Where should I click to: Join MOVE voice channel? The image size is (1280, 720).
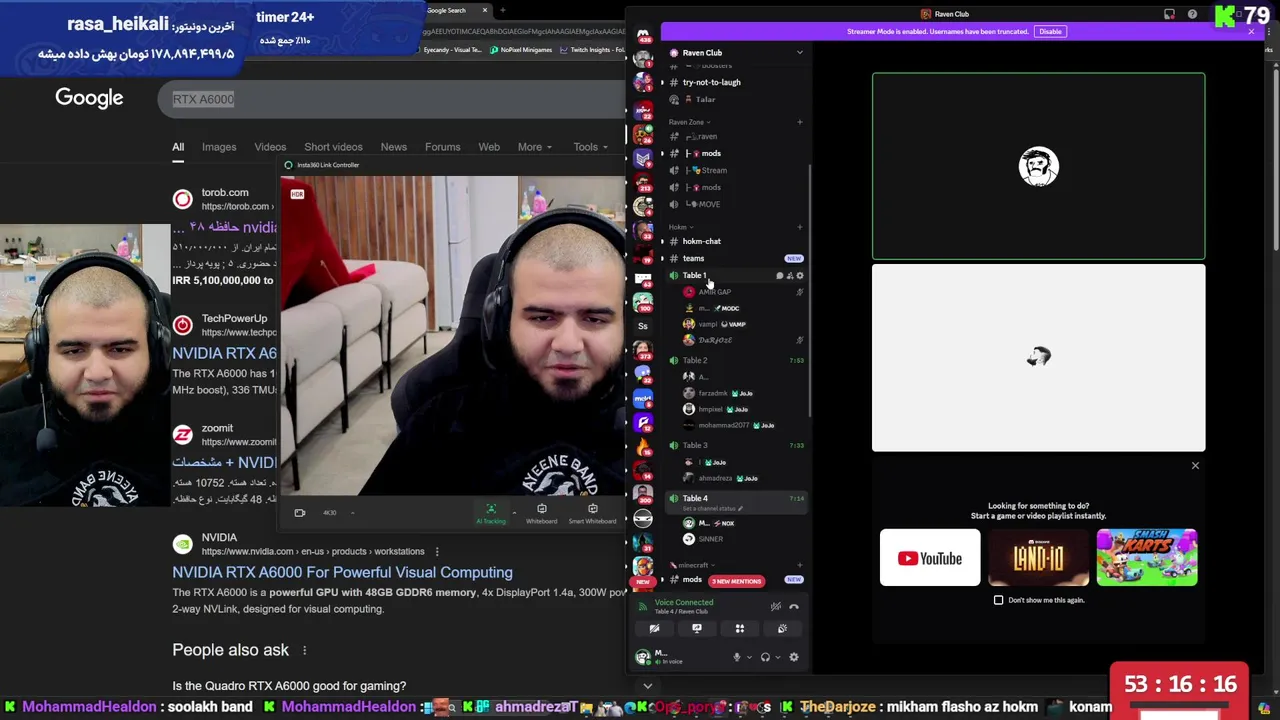point(736,204)
